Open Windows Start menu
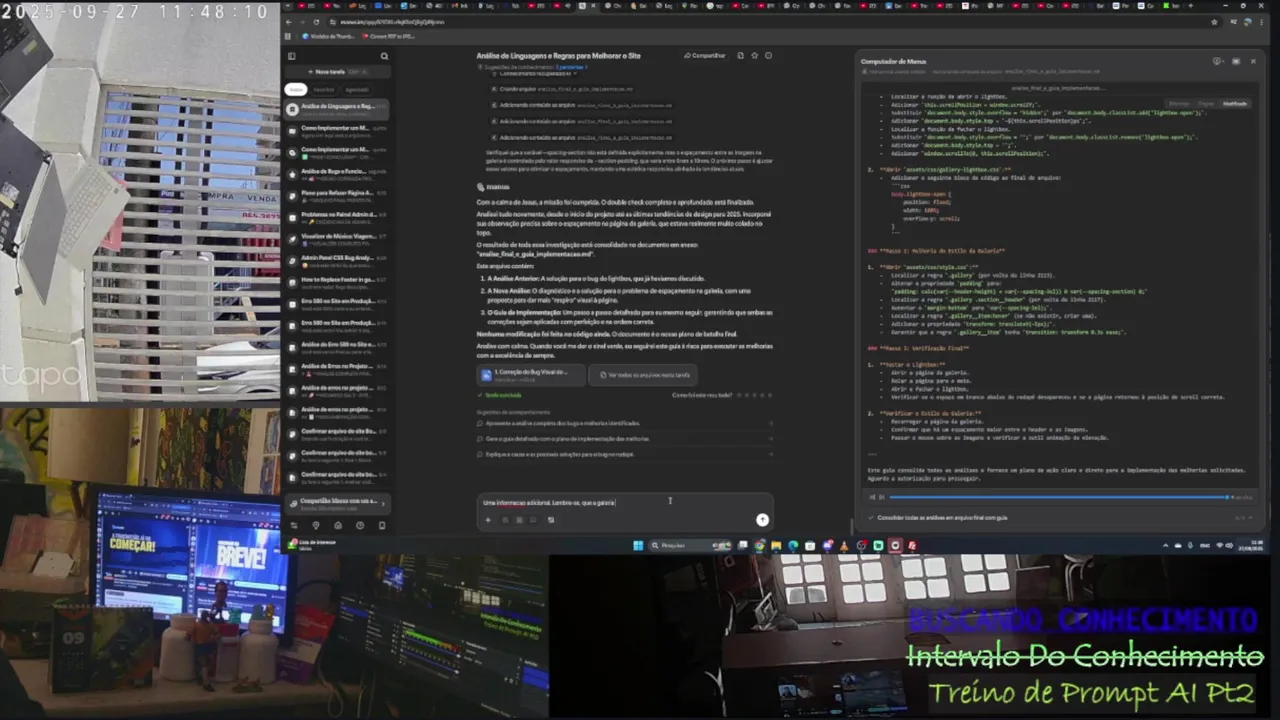 click(638, 546)
